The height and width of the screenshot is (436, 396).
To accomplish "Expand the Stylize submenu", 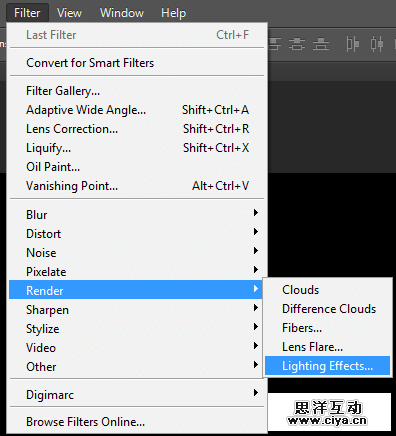I will coord(137,329).
